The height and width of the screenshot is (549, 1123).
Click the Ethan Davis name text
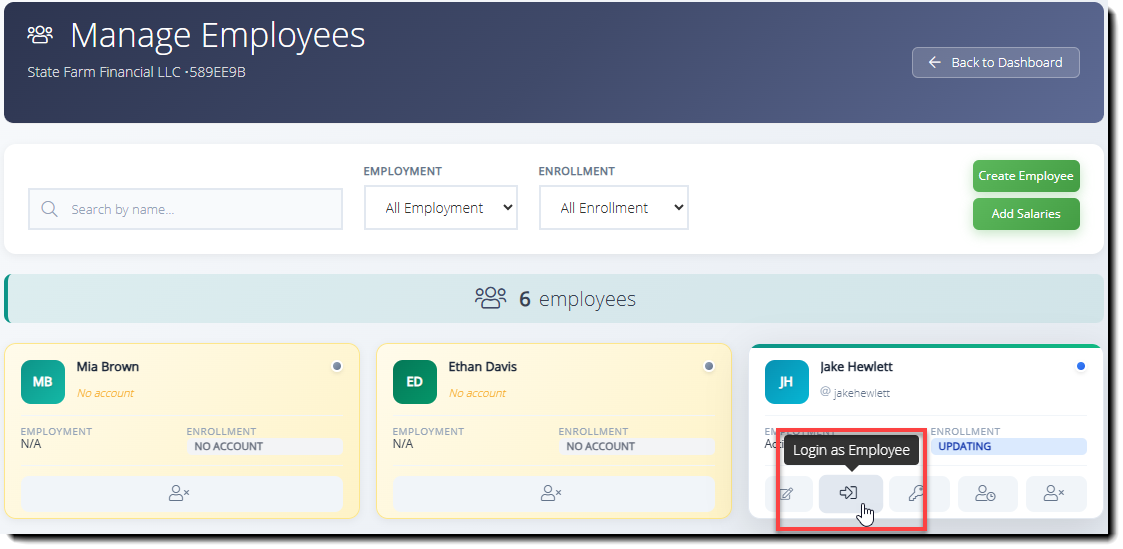pyautogui.click(x=483, y=366)
